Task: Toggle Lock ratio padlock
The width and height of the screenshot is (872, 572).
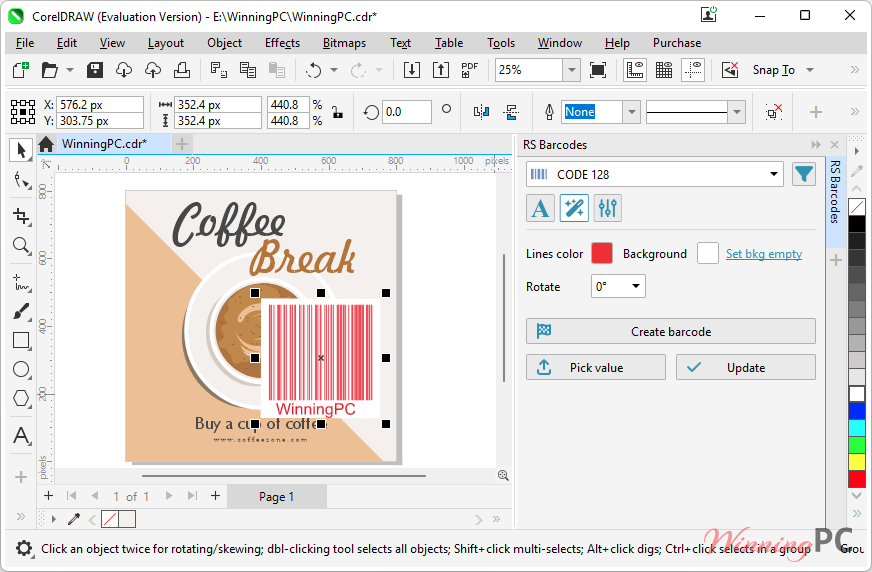Action: (x=337, y=112)
